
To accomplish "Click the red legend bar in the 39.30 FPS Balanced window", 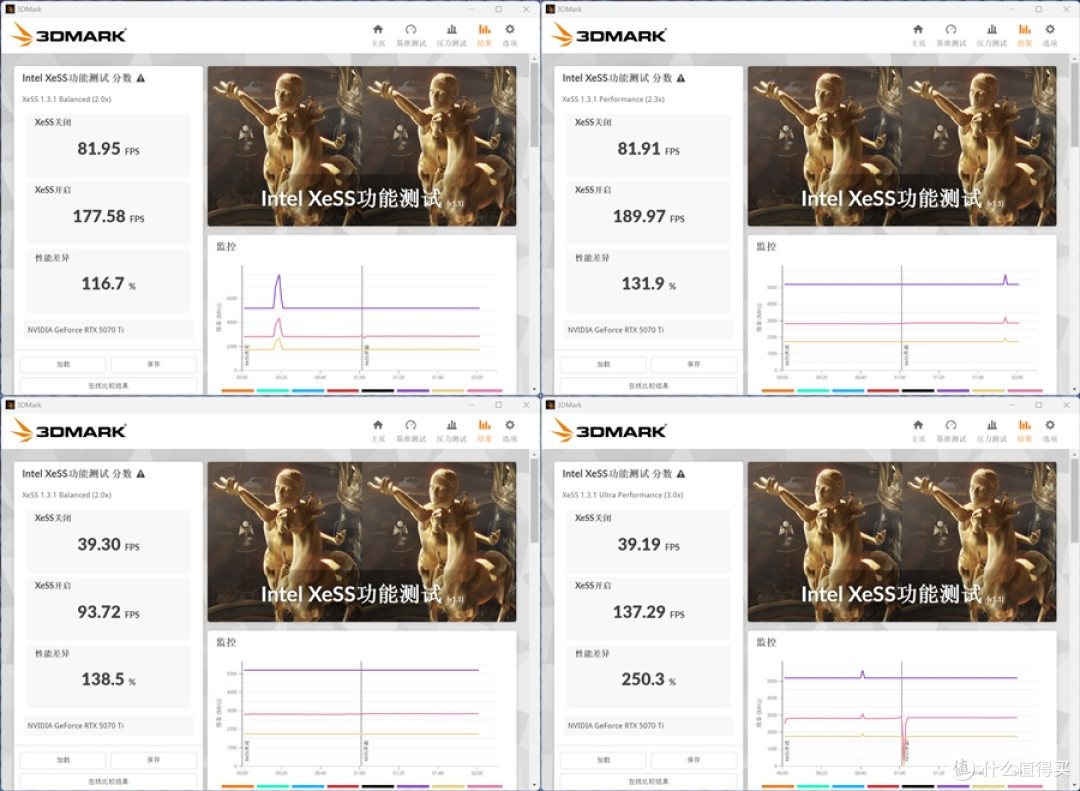I will pyautogui.click(x=343, y=786).
